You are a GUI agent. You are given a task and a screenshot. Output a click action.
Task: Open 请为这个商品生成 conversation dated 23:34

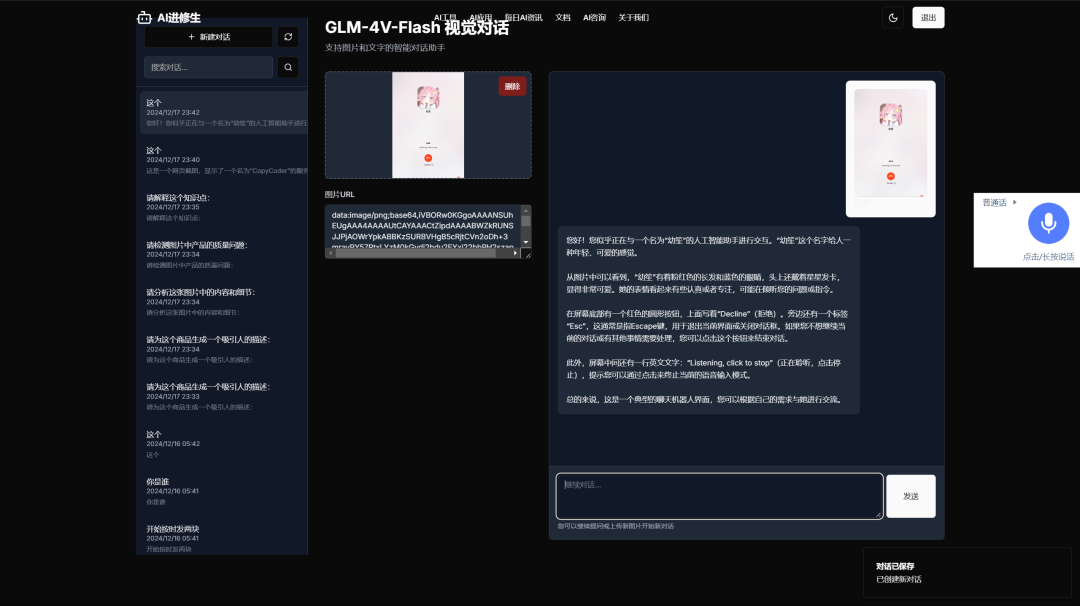coord(224,349)
